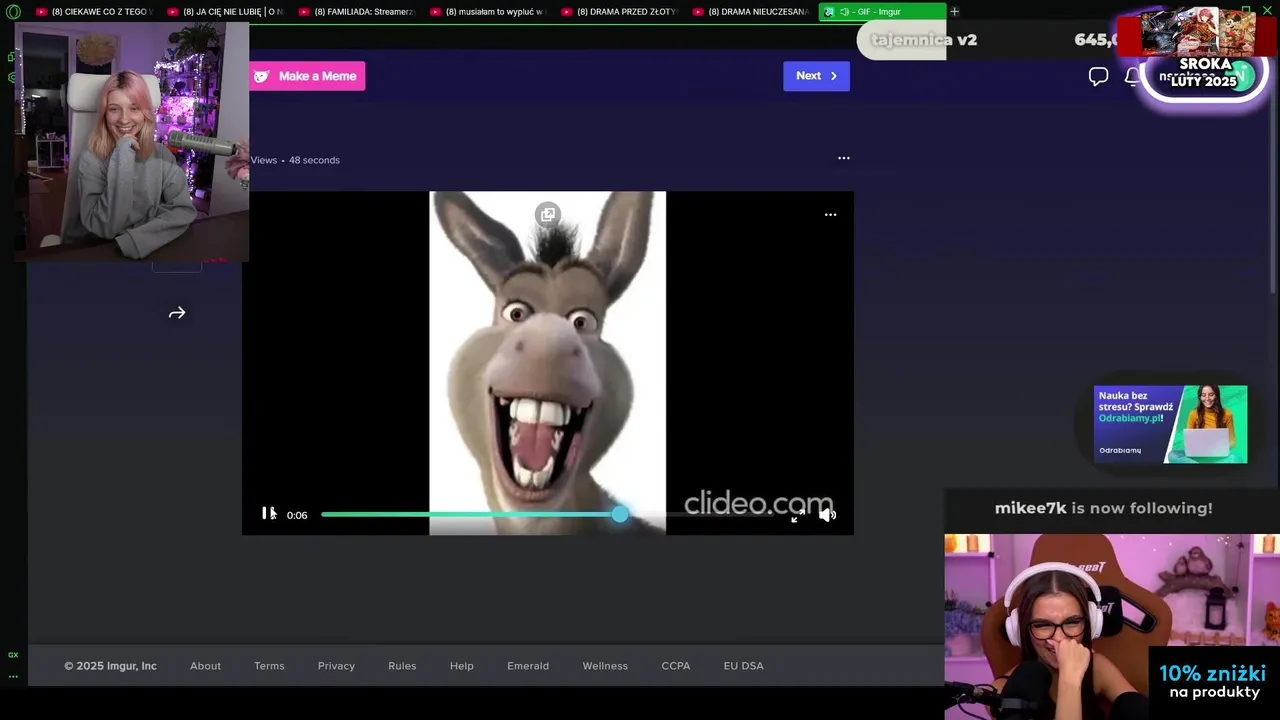Switch to the 'DRAMA NIEUCZESANA' browser tab

749,12
